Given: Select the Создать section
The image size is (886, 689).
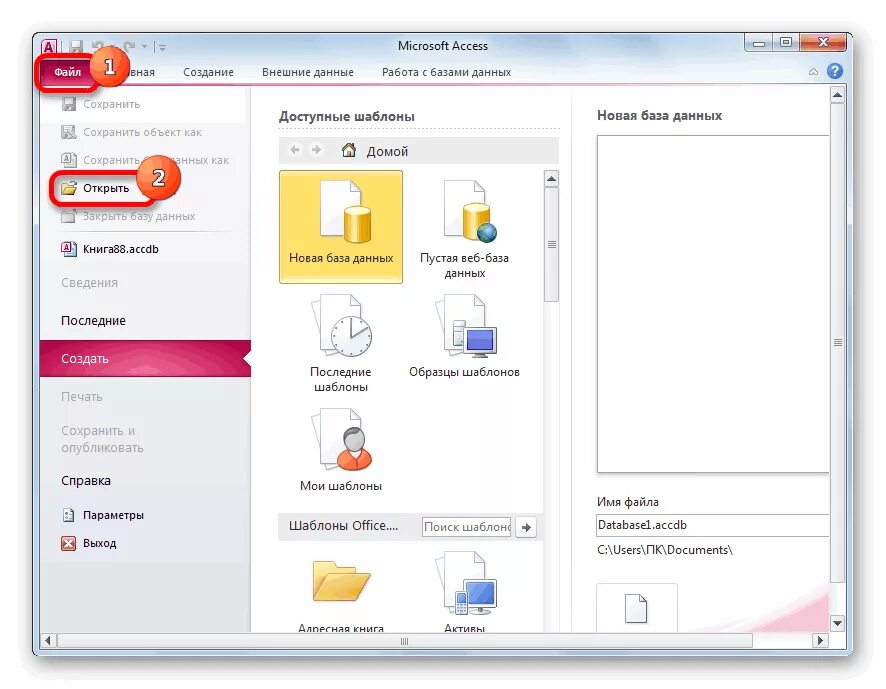Looking at the screenshot, I should click(145, 358).
